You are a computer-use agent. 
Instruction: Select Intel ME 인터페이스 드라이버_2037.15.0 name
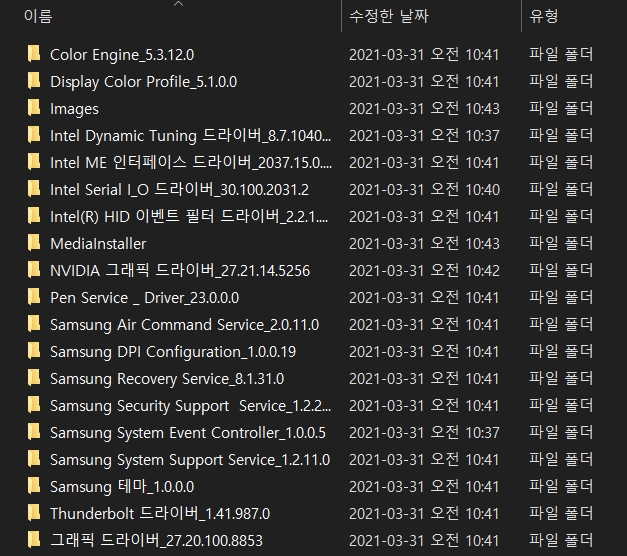click(191, 163)
